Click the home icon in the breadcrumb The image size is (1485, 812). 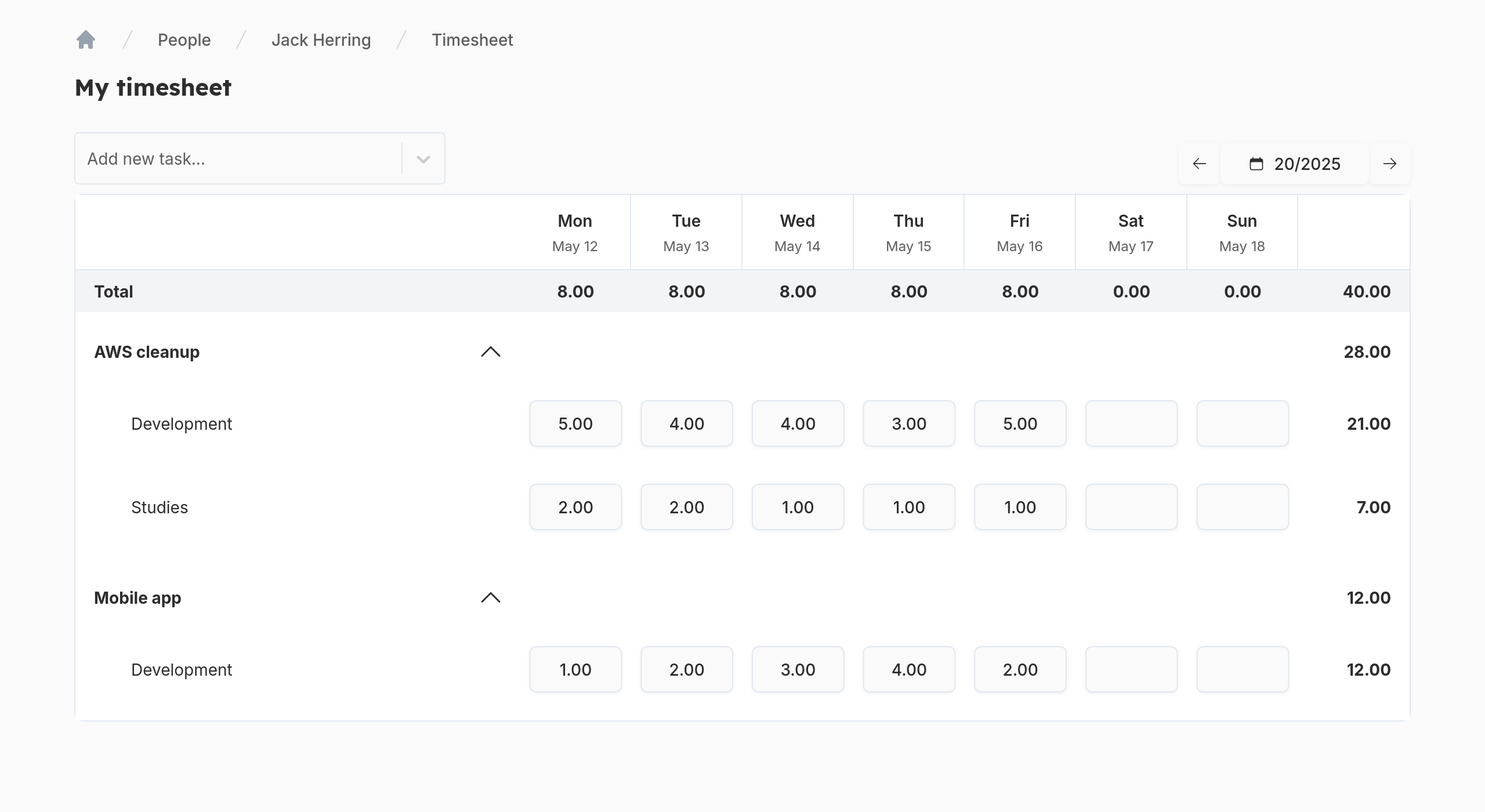pyautogui.click(x=86, y=40)
